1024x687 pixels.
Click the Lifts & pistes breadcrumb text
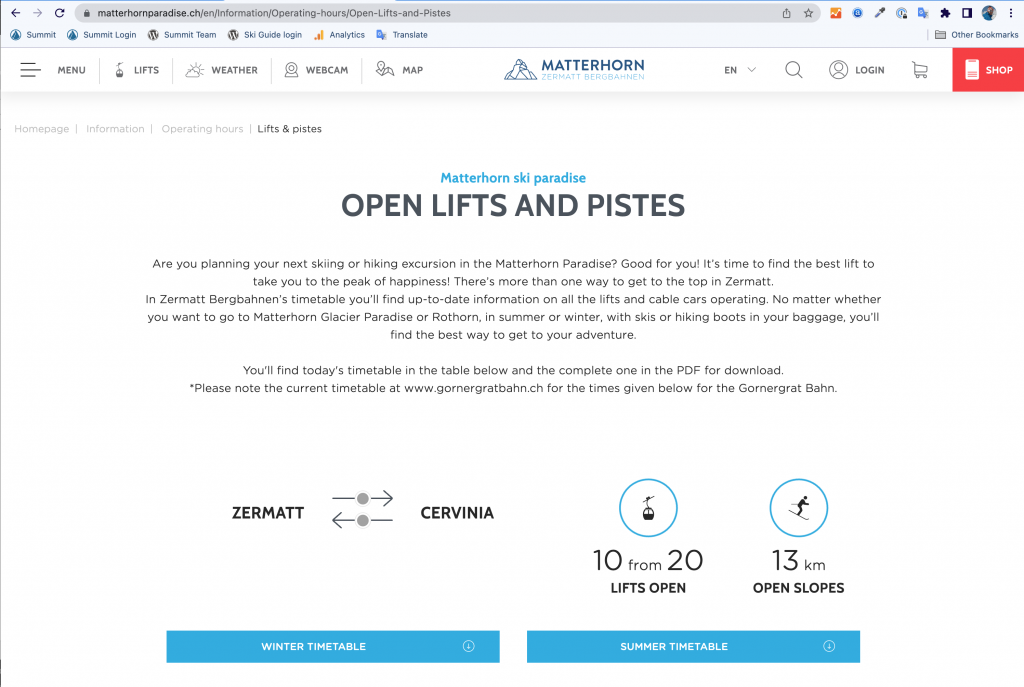pyautogui.click(x=289, y=129)
